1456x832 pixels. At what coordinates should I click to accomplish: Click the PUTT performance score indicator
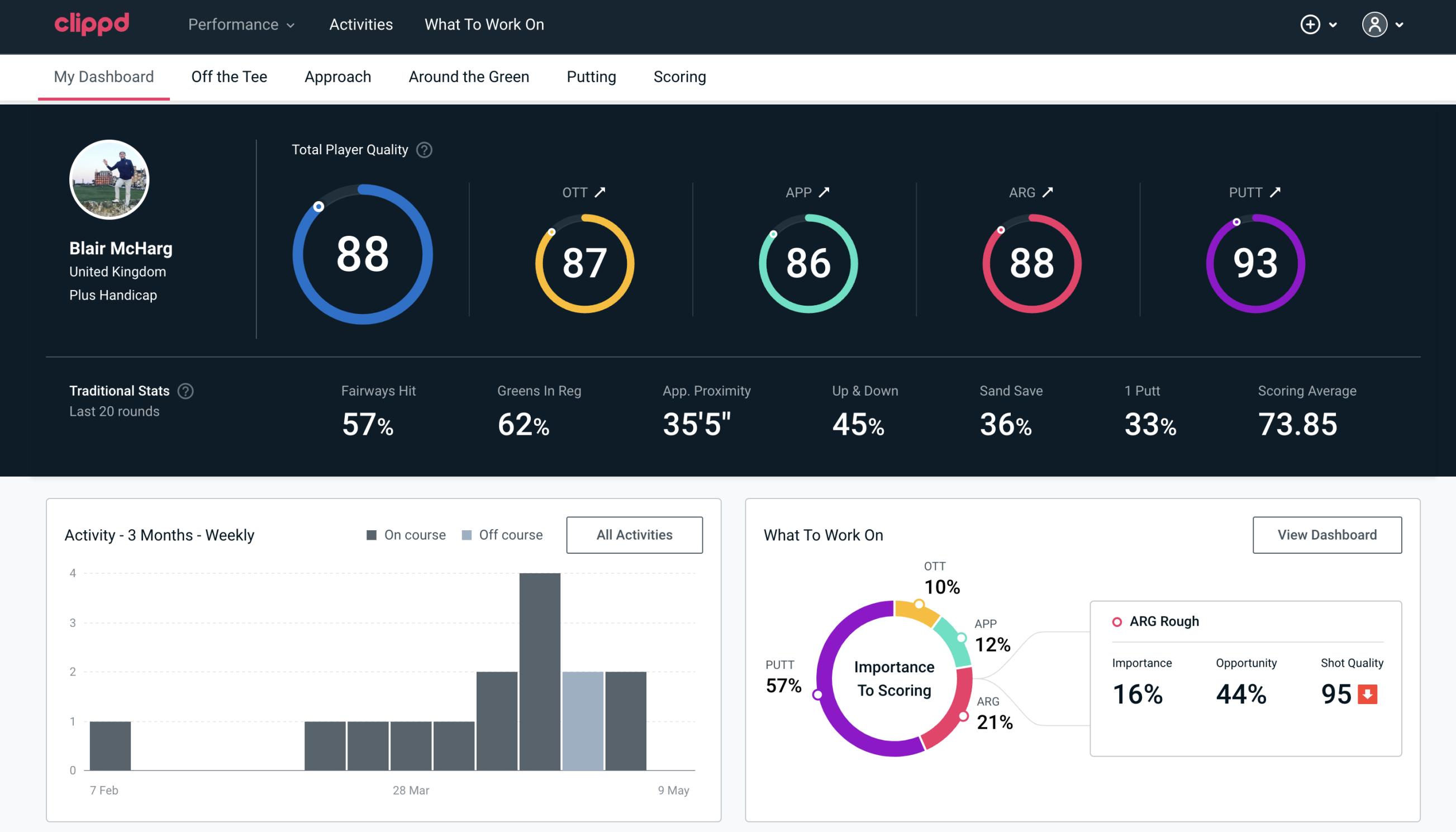[x=1254, y=262]
